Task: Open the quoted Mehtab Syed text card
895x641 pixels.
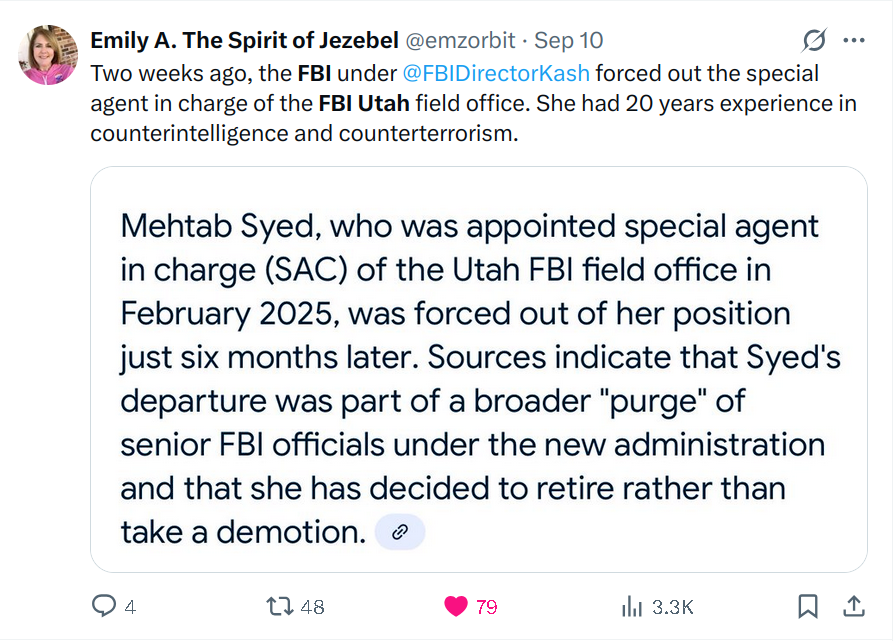Action: [479, 369]
